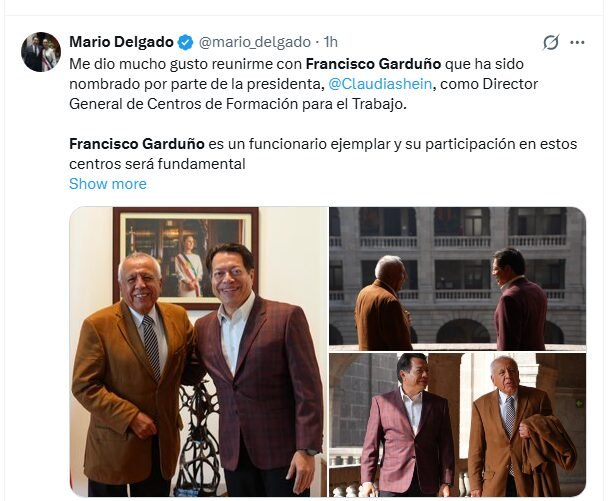Click the bold Francisco Garduño name in first line

coord(373,64)
